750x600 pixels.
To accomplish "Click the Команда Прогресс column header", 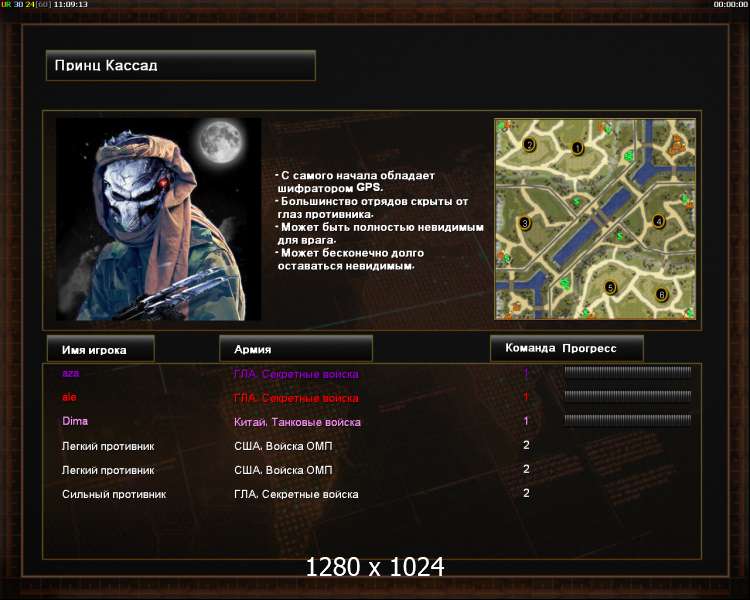I will [567, 348].
